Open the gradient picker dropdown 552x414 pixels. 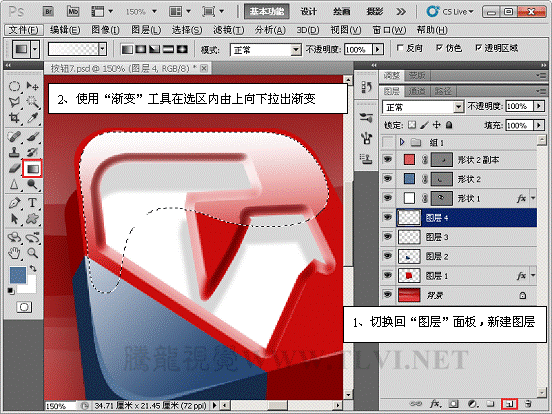[102, 49]
